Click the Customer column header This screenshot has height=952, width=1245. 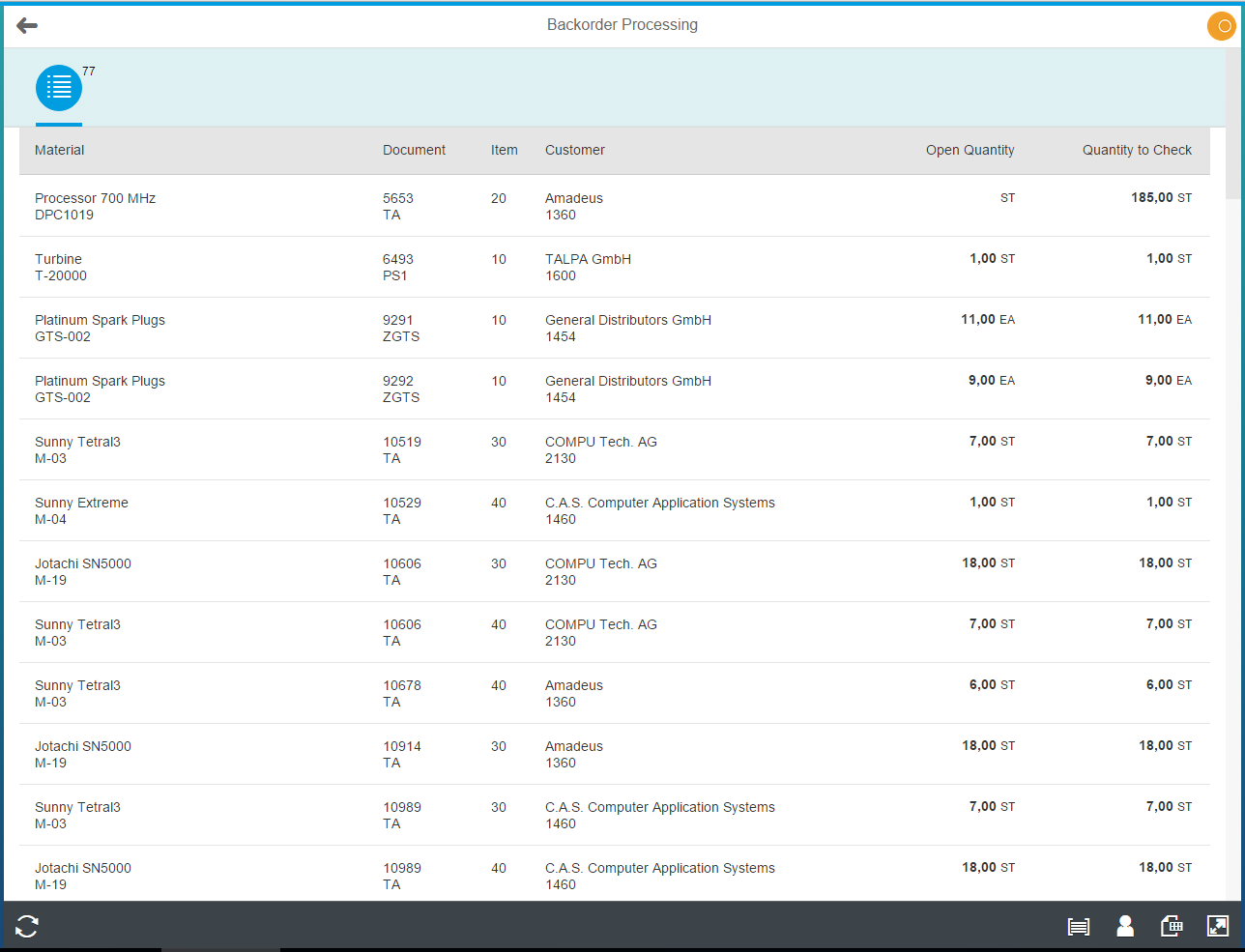[x=575, y=150]
